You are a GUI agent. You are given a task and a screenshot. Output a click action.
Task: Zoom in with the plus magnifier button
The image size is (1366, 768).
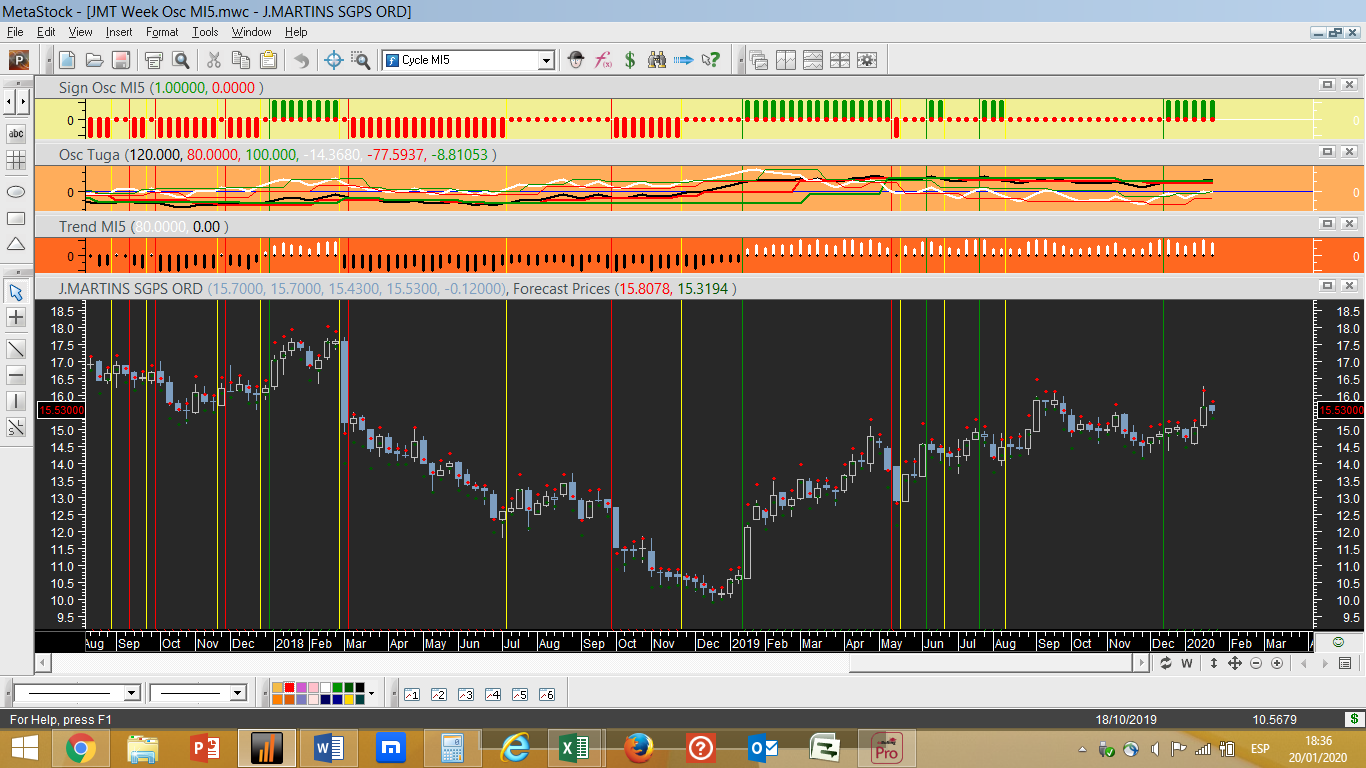point(1277,663)
